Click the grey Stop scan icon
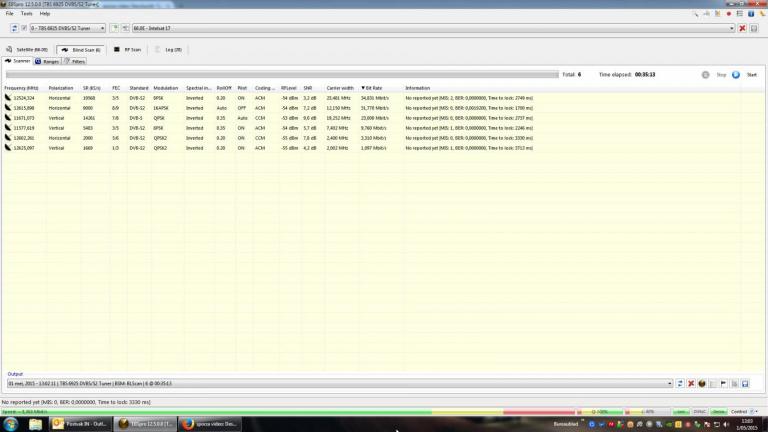Image resolution: width=768 pixels, height=432 pixels. [706, 74]
